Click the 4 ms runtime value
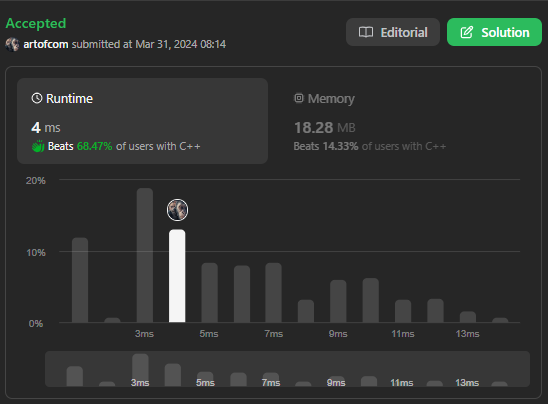 (x=46, y=128)
